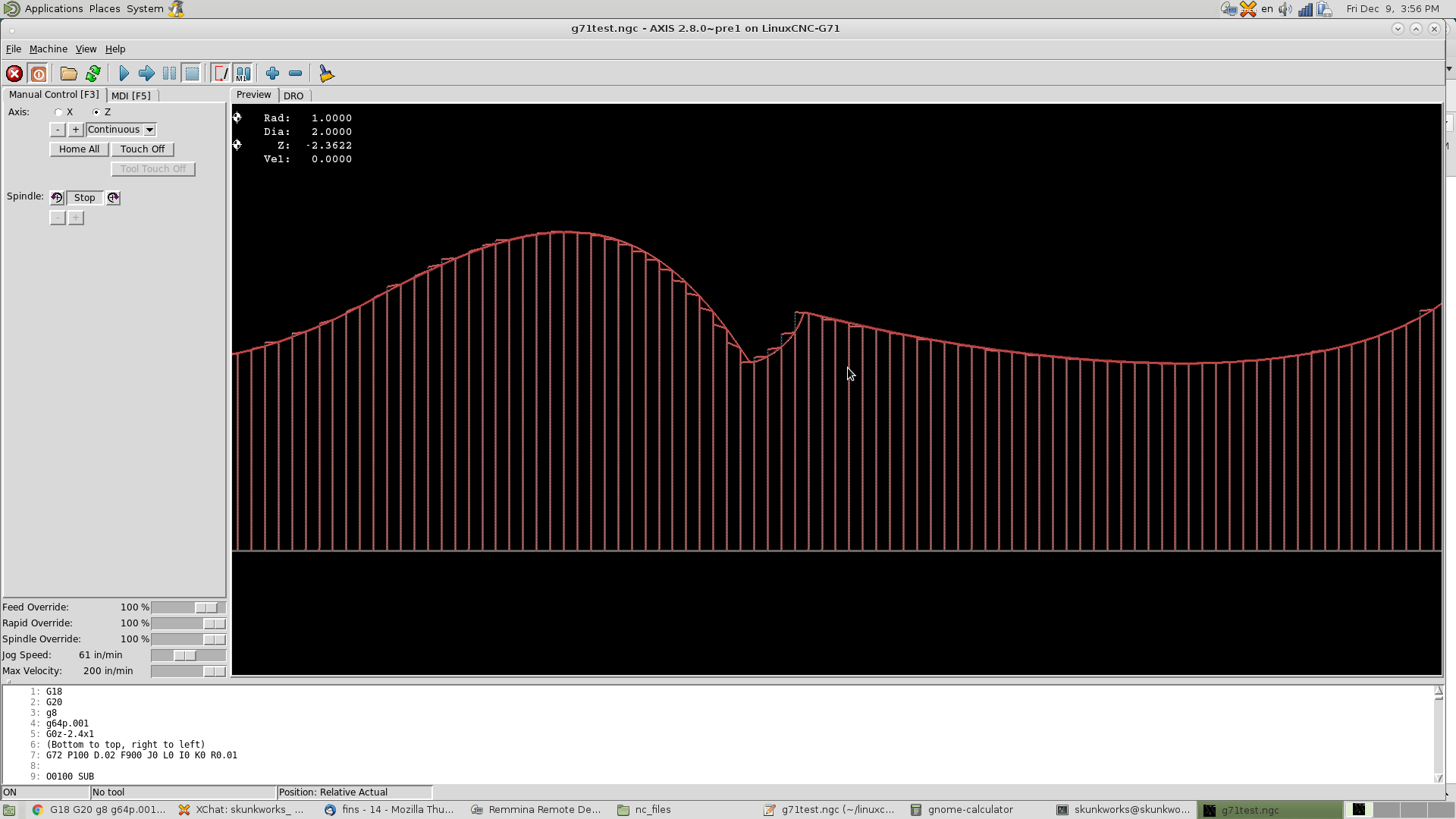Zoom out the preview
This screenshot has height=819, width=1456.
[x=296, y=74]
